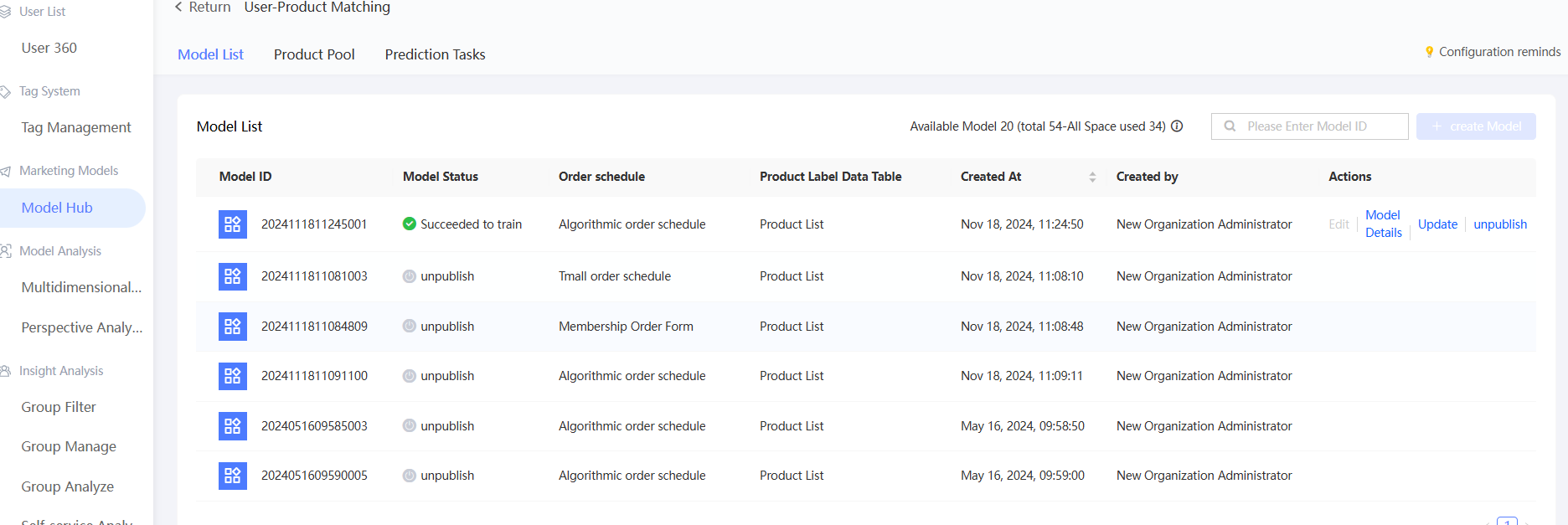Screen dimensions: 1568x525
Task: Click the Product Label Data Table column header
Action: point(831,177)
